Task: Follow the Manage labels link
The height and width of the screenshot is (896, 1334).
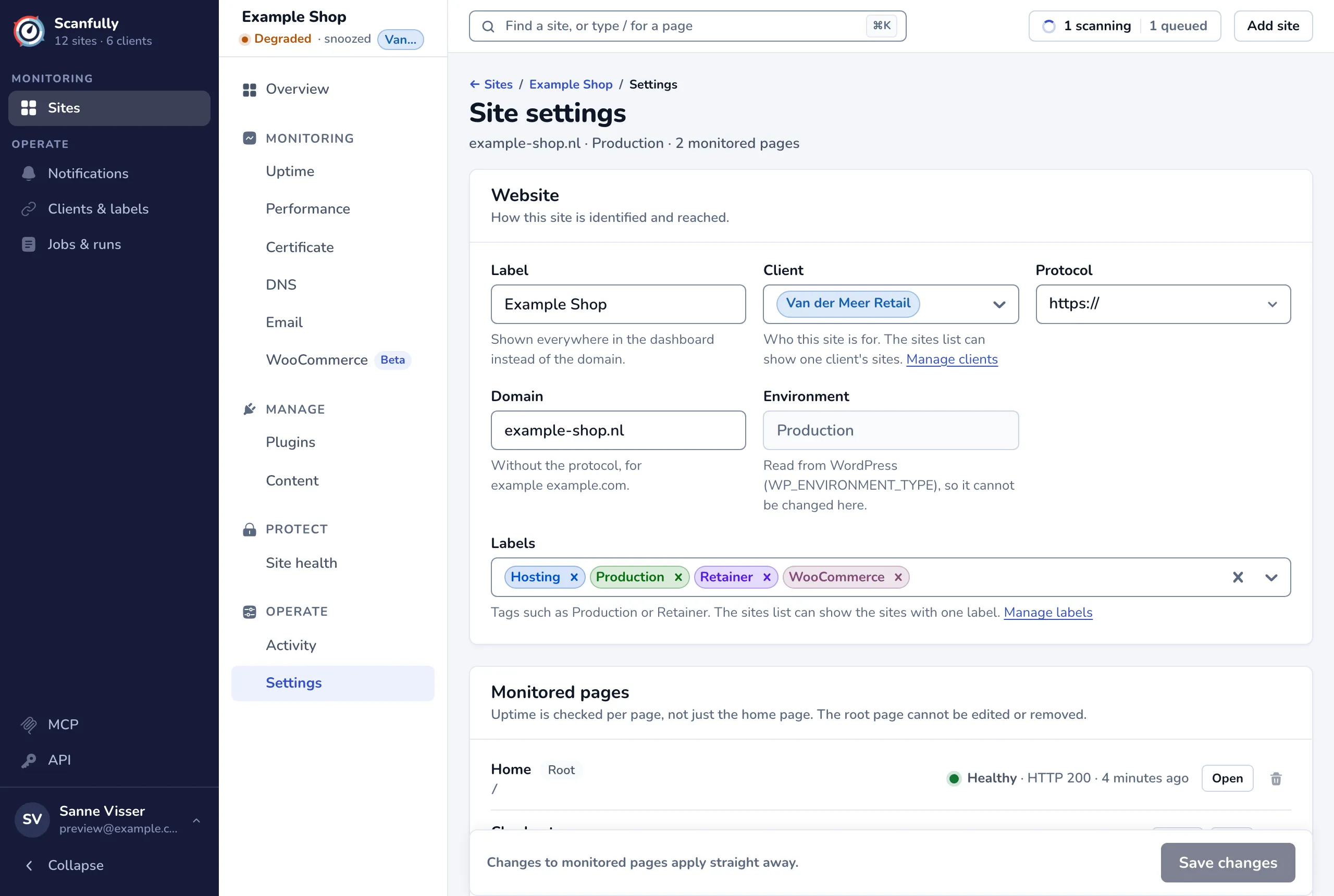Action: pyautogui.click(x=1047, y=613)
